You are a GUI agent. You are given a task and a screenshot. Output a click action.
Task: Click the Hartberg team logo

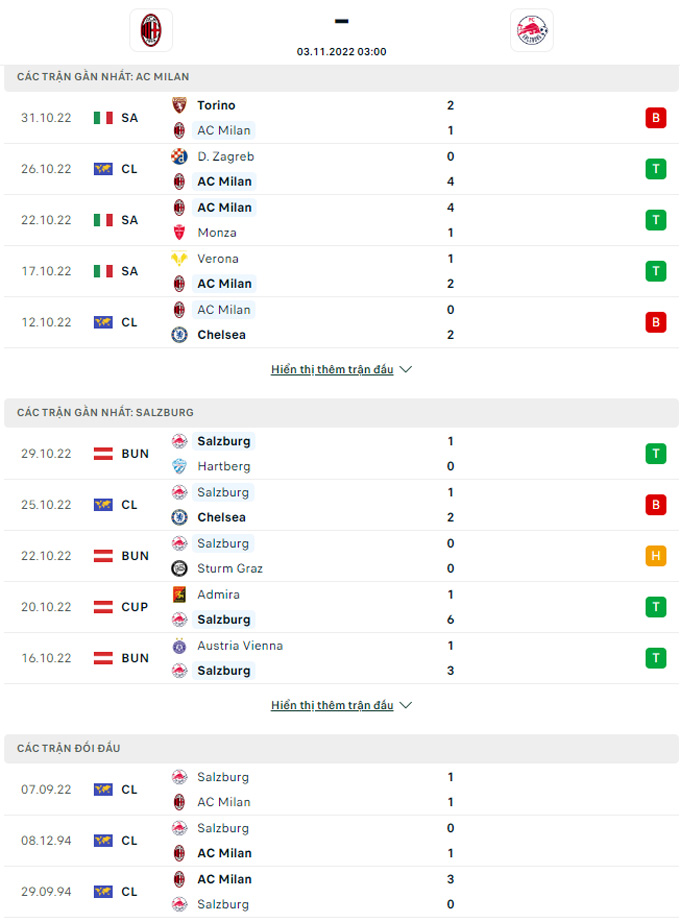pyautogui.click(x=179, y=466)
